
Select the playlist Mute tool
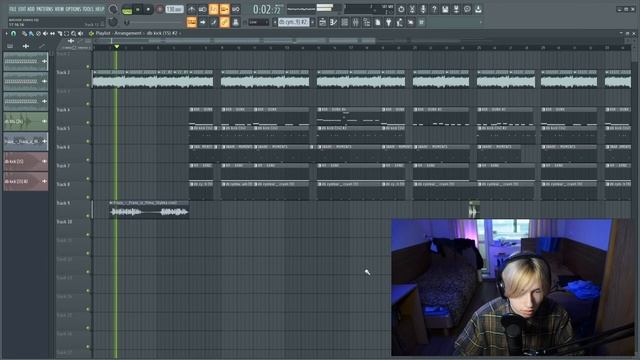(x=45, y=33)
